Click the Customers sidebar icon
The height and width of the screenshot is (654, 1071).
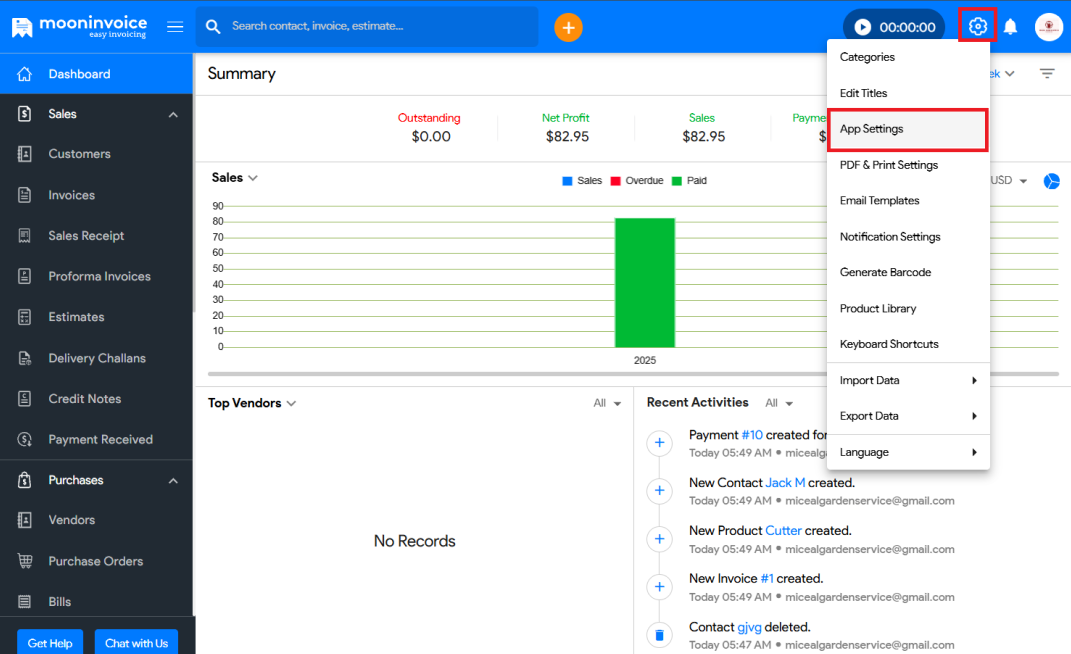(x=25, y=154)
